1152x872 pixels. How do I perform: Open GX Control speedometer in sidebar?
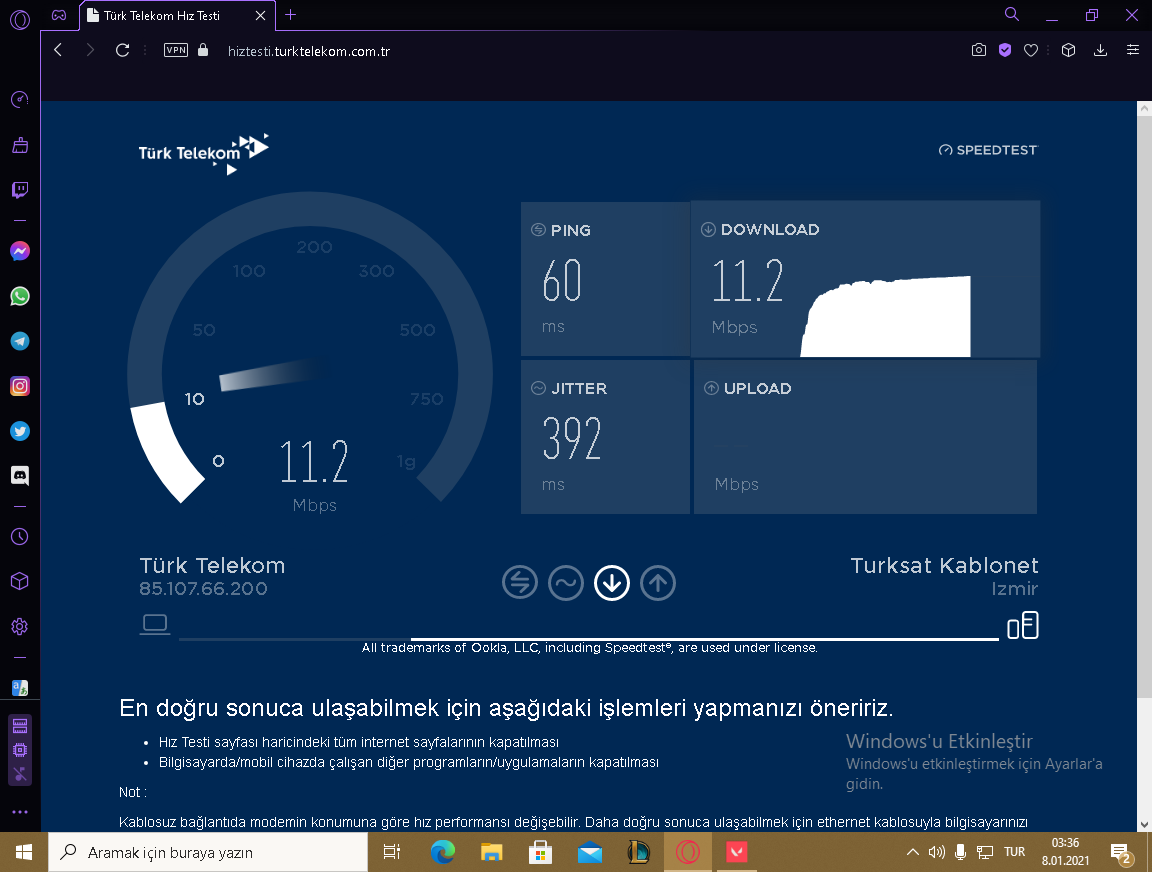[20, 99]
